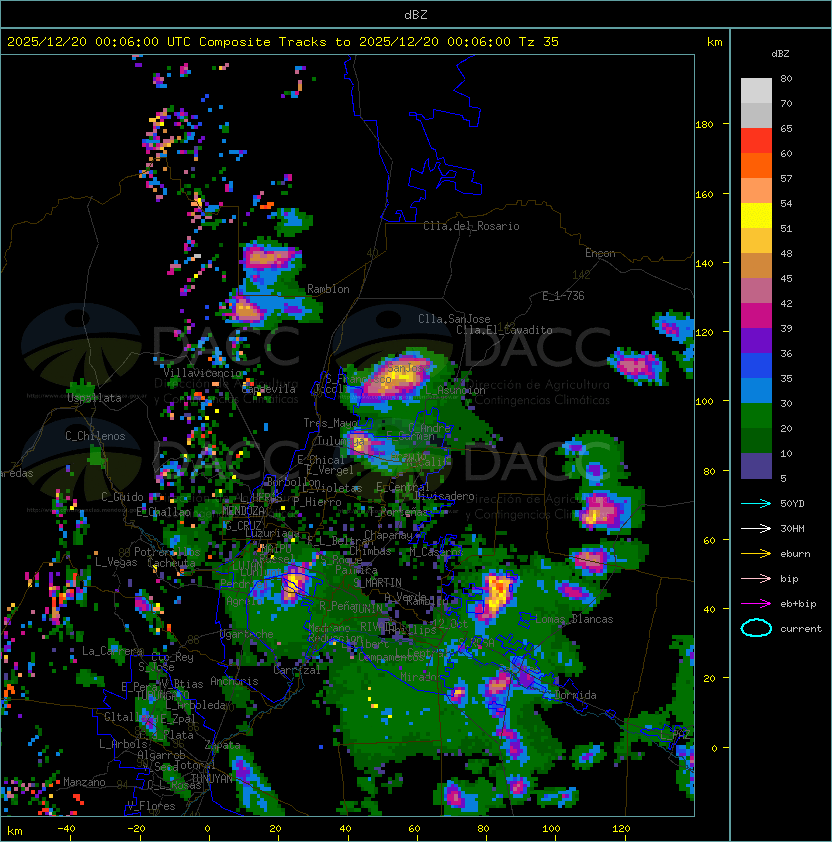This screenshot has height=842, width=832.
Task: Click the cyan ellipse 'current' icon
Action: coord(756,628)
